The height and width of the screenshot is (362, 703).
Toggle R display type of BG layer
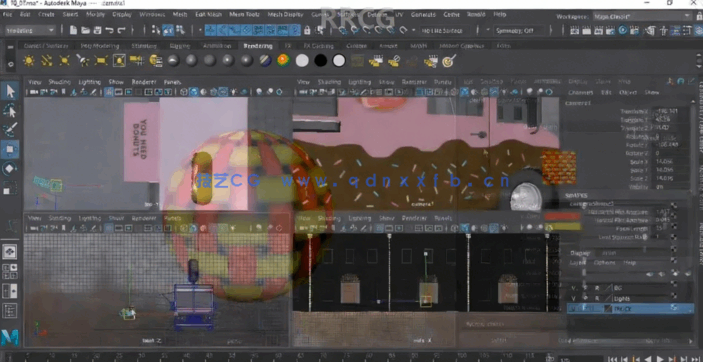pyautogui.click(x=597, y=288)
